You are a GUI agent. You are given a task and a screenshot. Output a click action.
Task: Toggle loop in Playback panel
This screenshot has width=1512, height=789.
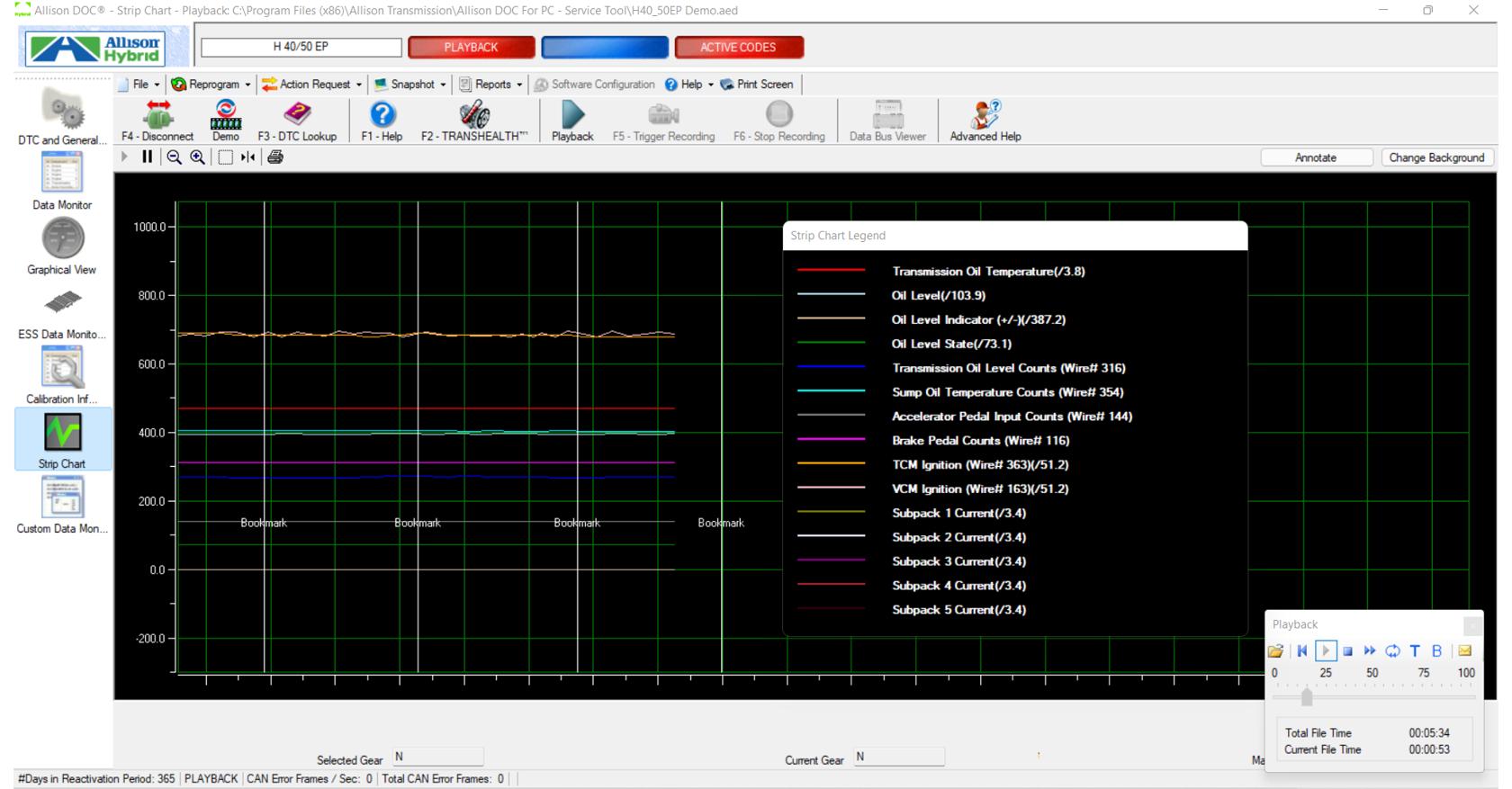coord(1392,650)
